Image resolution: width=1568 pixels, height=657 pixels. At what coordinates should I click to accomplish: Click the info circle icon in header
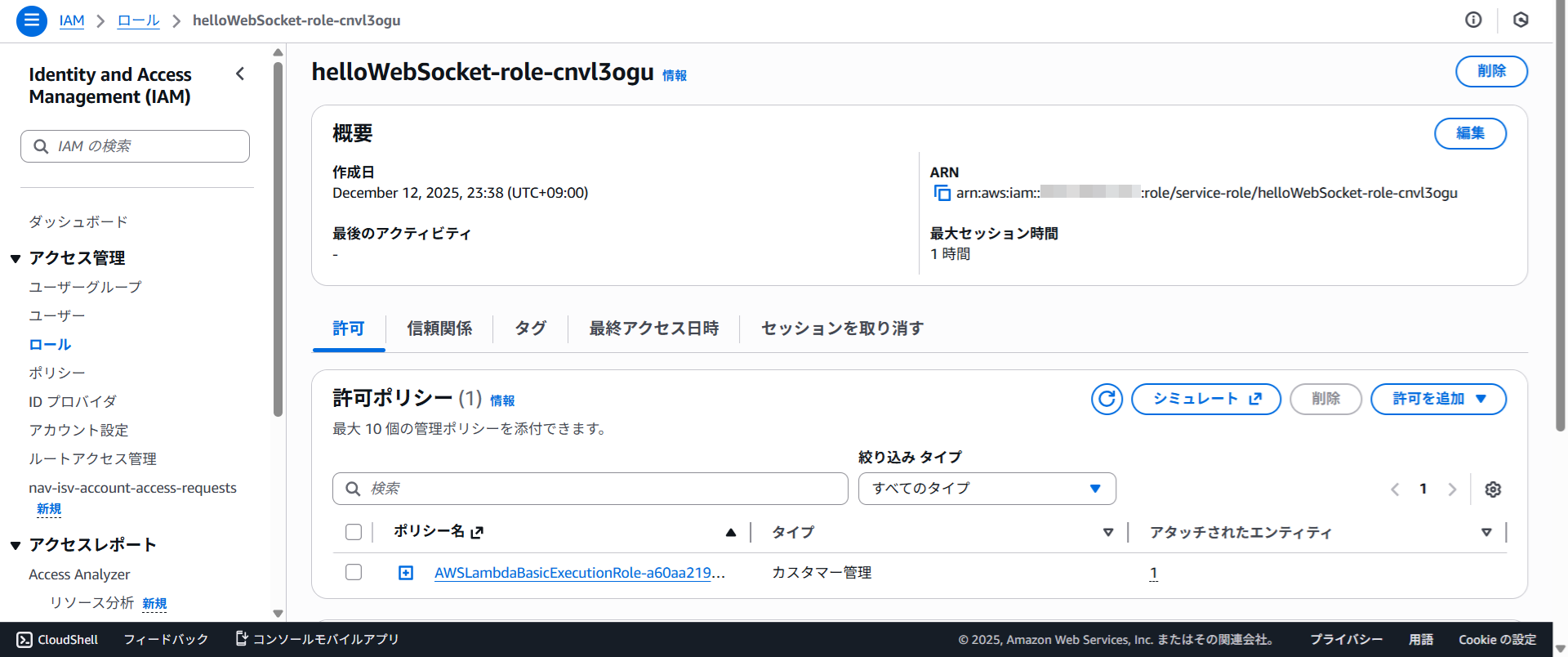[1473, 20]
